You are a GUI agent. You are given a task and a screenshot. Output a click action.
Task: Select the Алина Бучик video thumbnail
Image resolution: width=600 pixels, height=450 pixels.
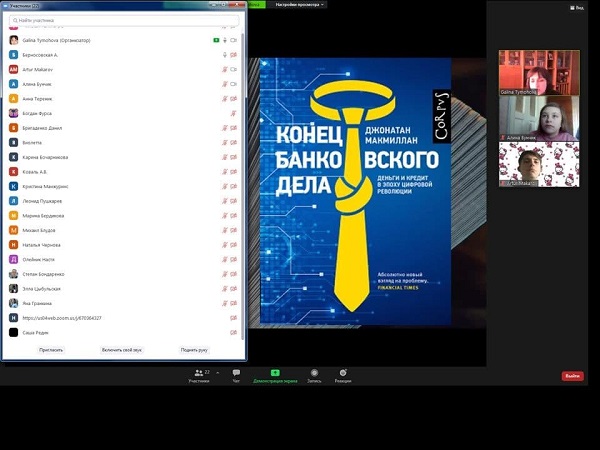(x=539, y=118)
